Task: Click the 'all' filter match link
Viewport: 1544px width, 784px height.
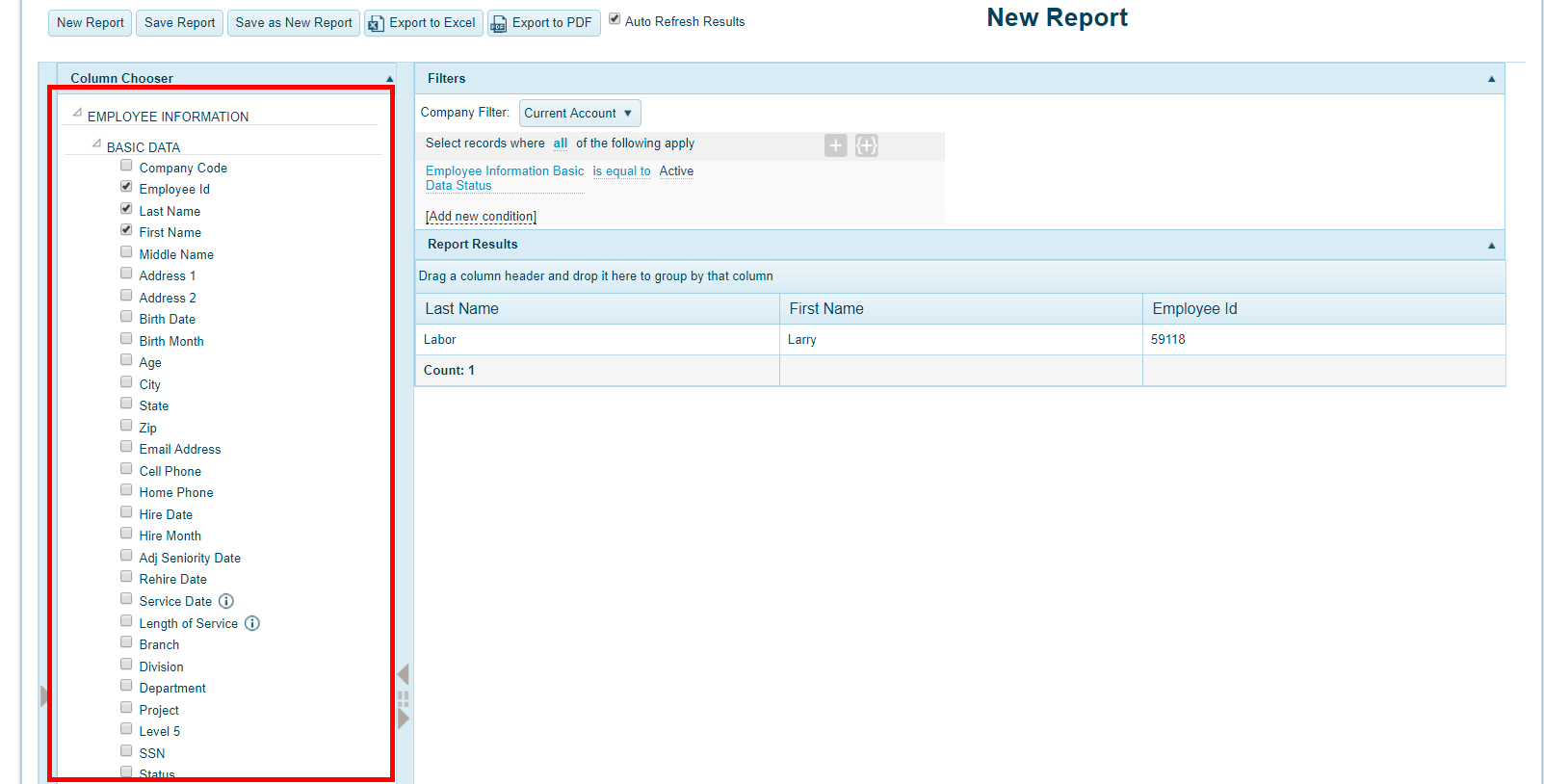Action: [x=561, y=144]
